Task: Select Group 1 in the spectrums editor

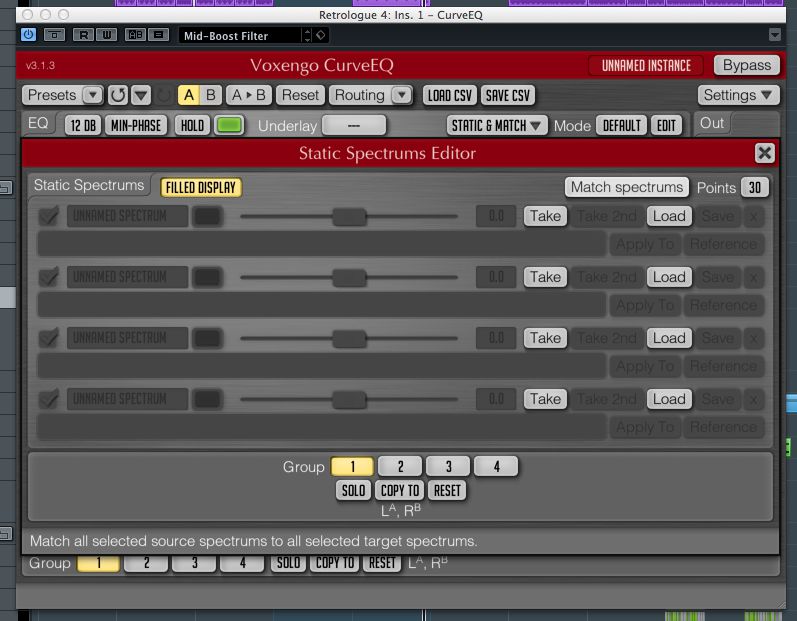Action: pos(352,466)
